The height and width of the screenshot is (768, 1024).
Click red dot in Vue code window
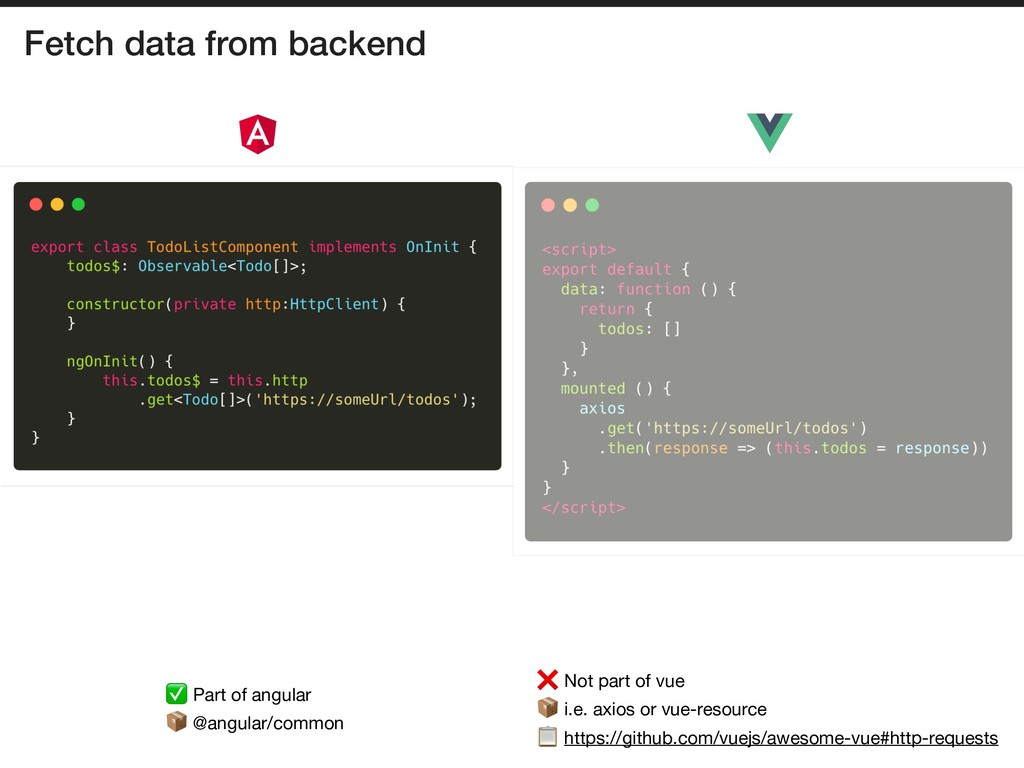click(548, 205)
